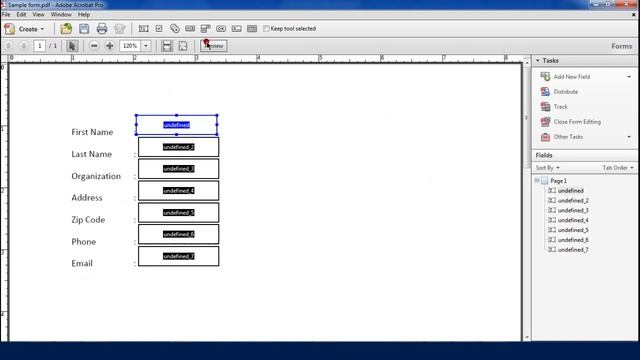Click the Forms panel label
The width and height of the screenshot is (640, 360).
coord(621,46)
